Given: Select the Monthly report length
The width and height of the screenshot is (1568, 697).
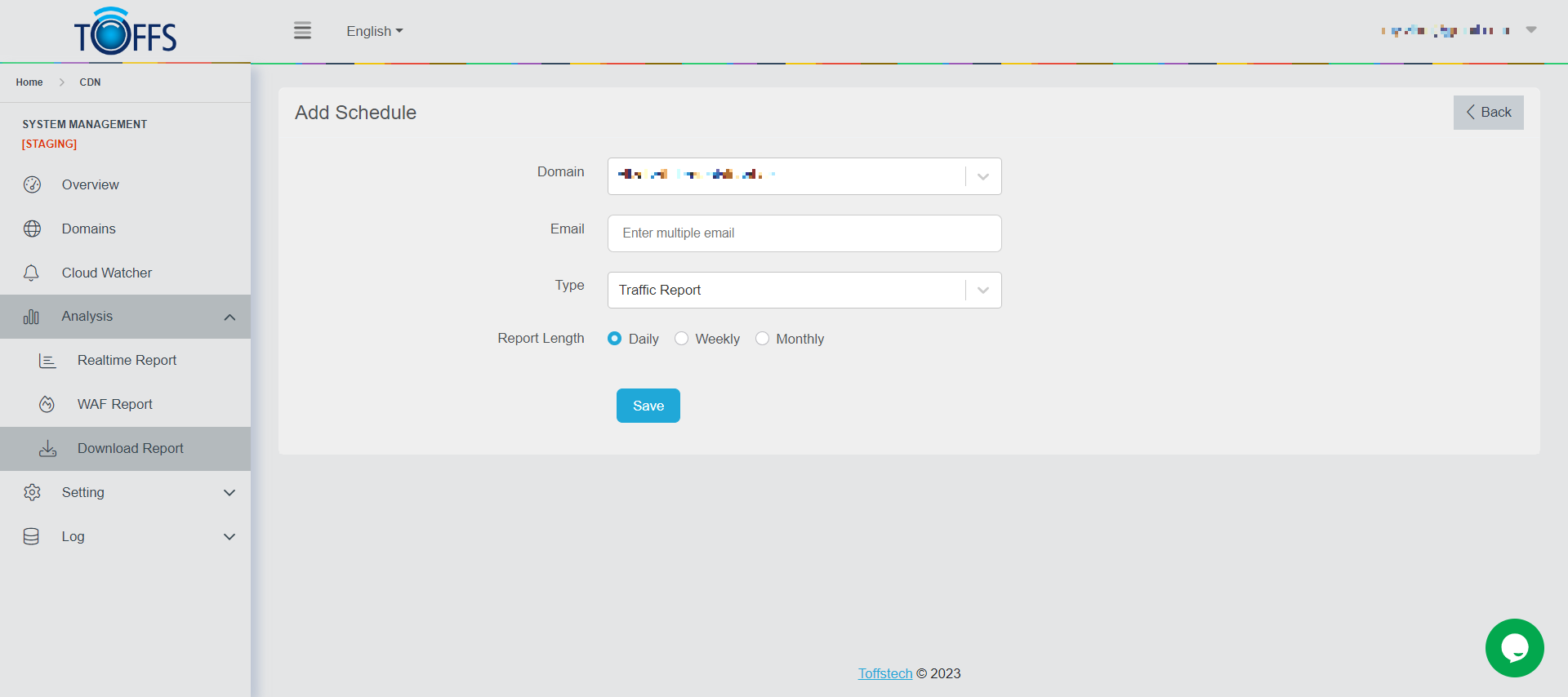Looking at the screenshot, I should [x=762, y=339].
